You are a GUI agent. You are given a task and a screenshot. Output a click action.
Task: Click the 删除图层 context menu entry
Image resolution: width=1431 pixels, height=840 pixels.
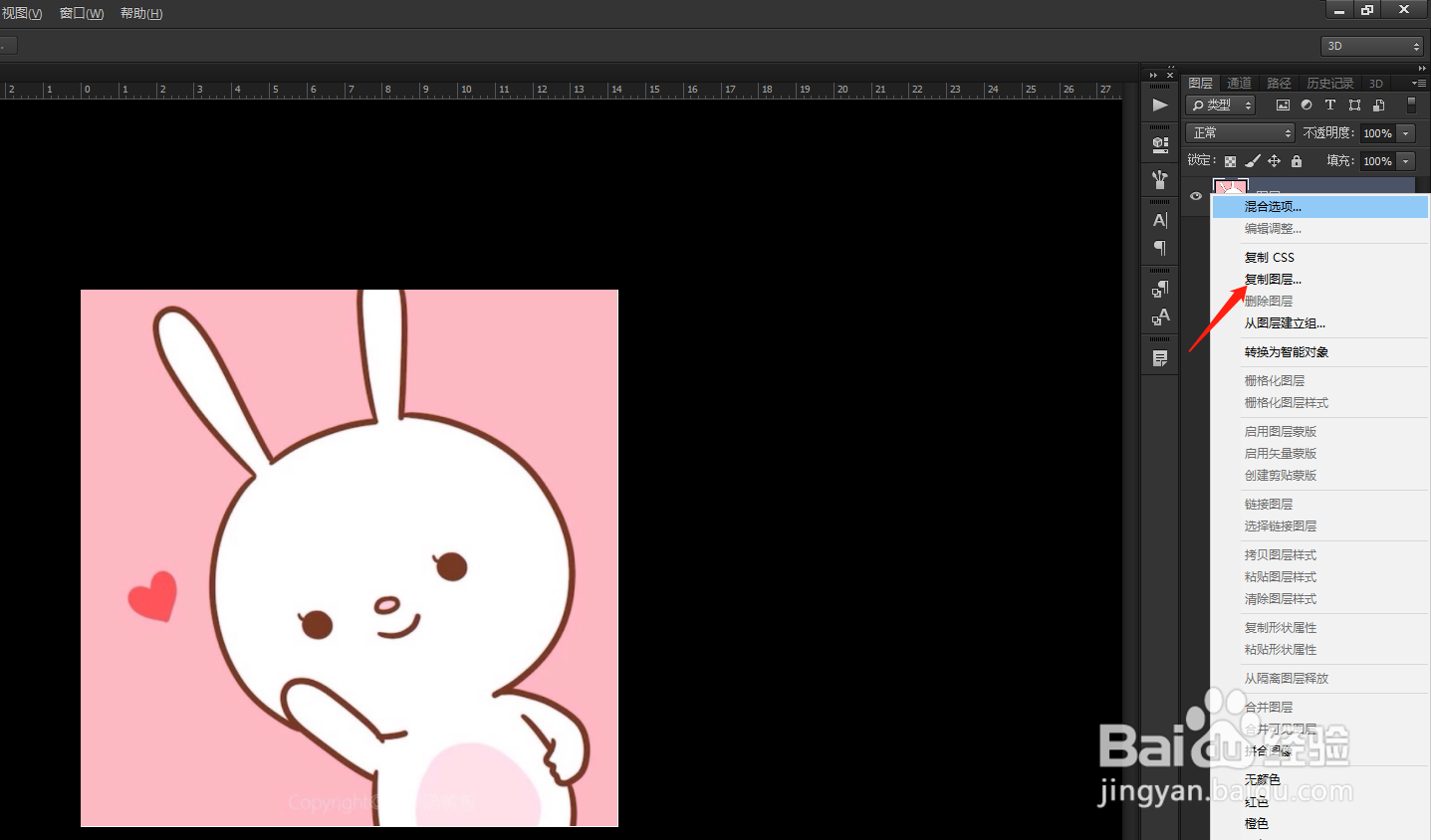(x=1319, y=302)
